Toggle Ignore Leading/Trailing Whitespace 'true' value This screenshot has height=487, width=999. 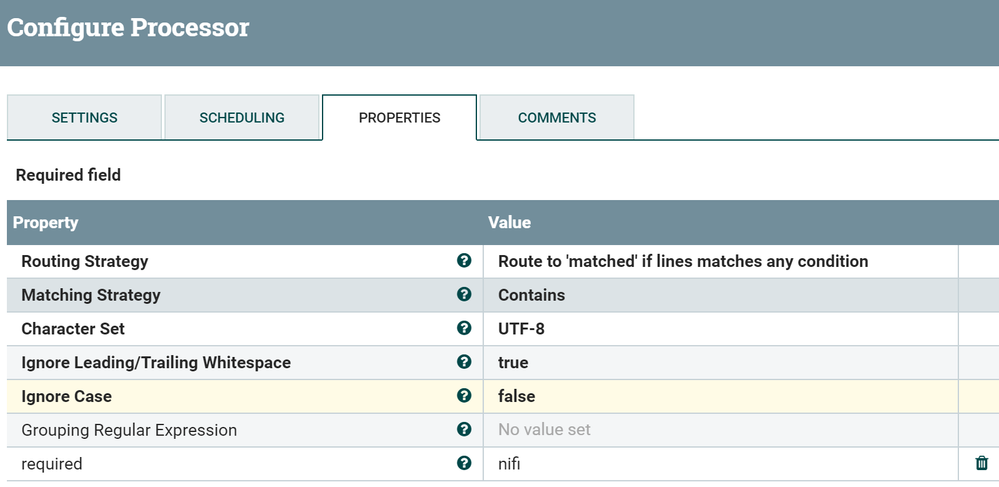513,362
